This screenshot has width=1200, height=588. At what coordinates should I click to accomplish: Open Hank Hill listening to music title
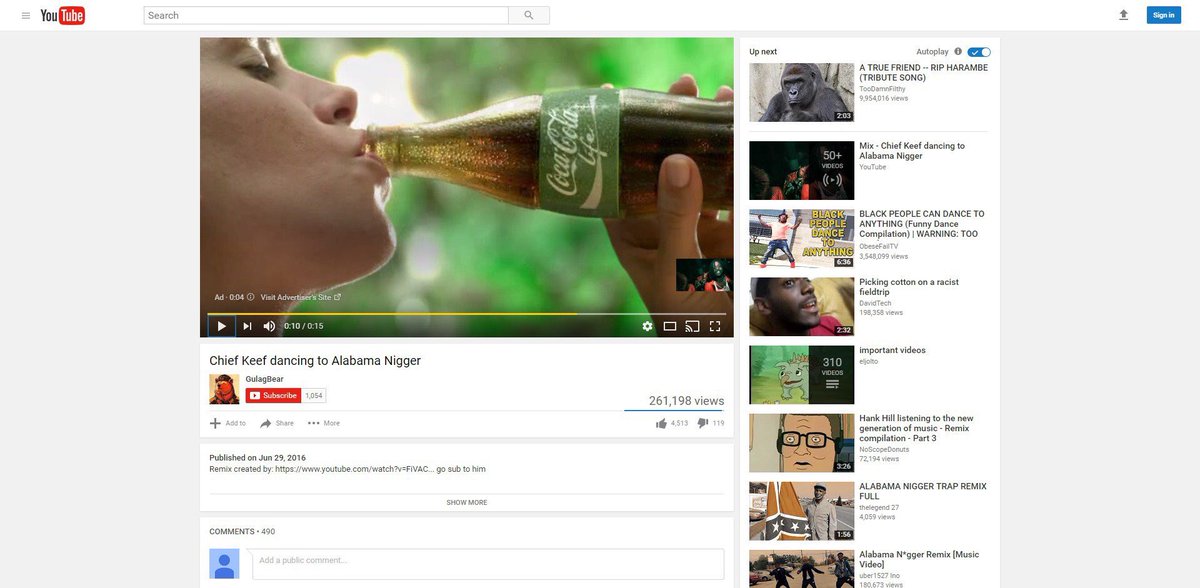pyautogui.click(x=916, y=428)
